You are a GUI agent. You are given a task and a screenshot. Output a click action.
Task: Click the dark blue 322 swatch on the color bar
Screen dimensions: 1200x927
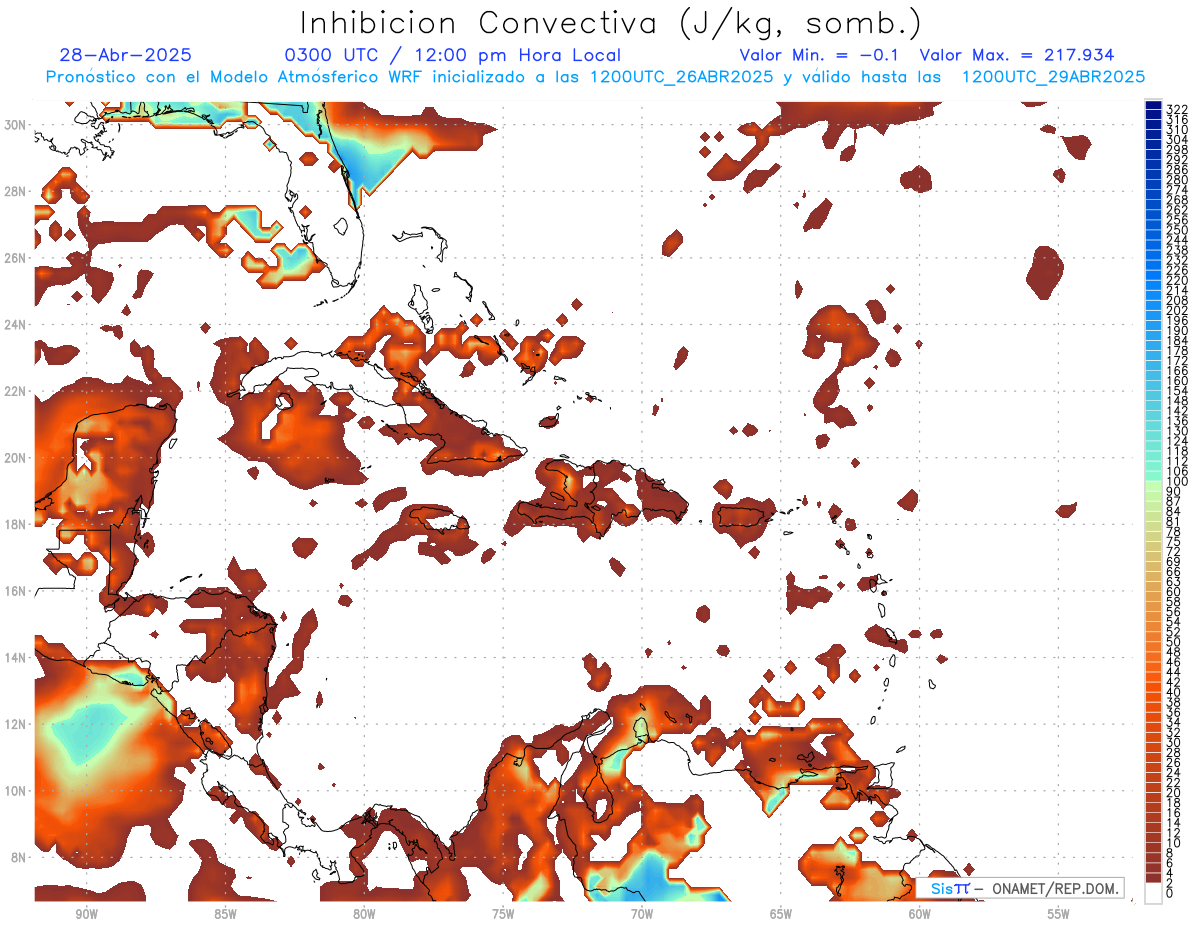click(1154, 106)
